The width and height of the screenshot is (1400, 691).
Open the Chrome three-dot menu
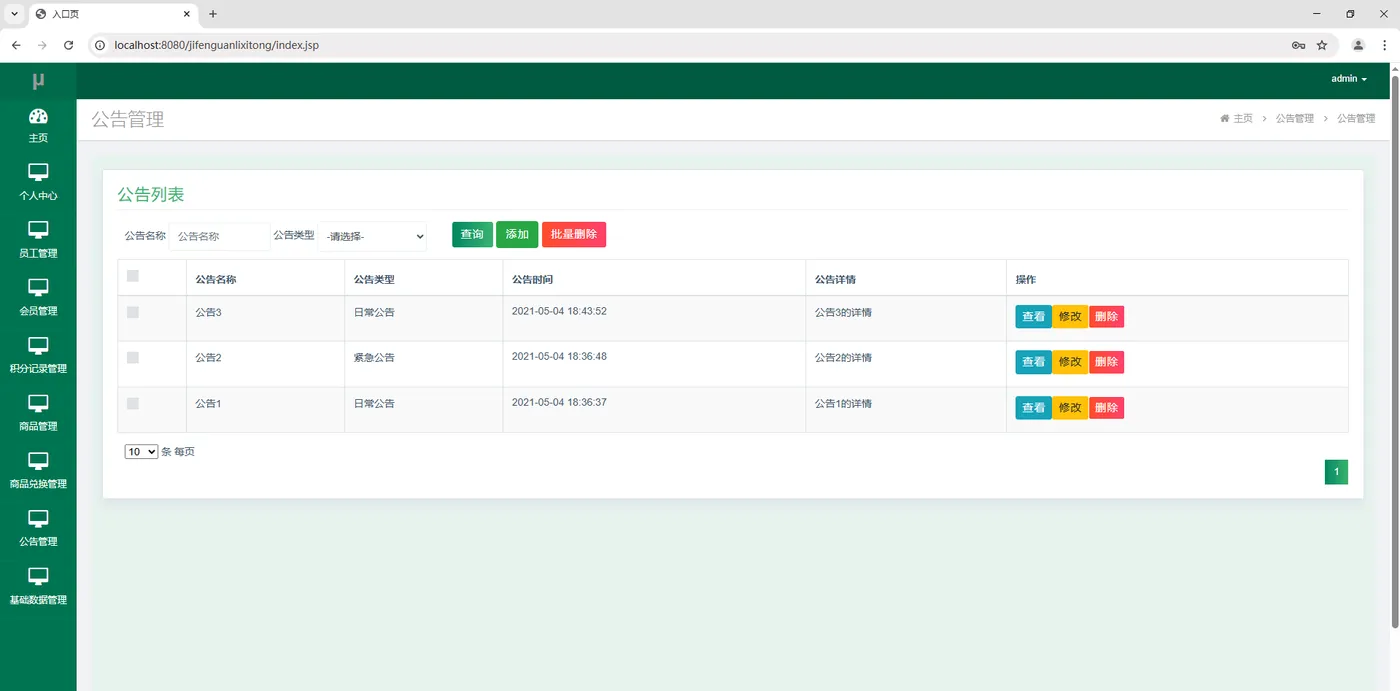(1384, 45)
